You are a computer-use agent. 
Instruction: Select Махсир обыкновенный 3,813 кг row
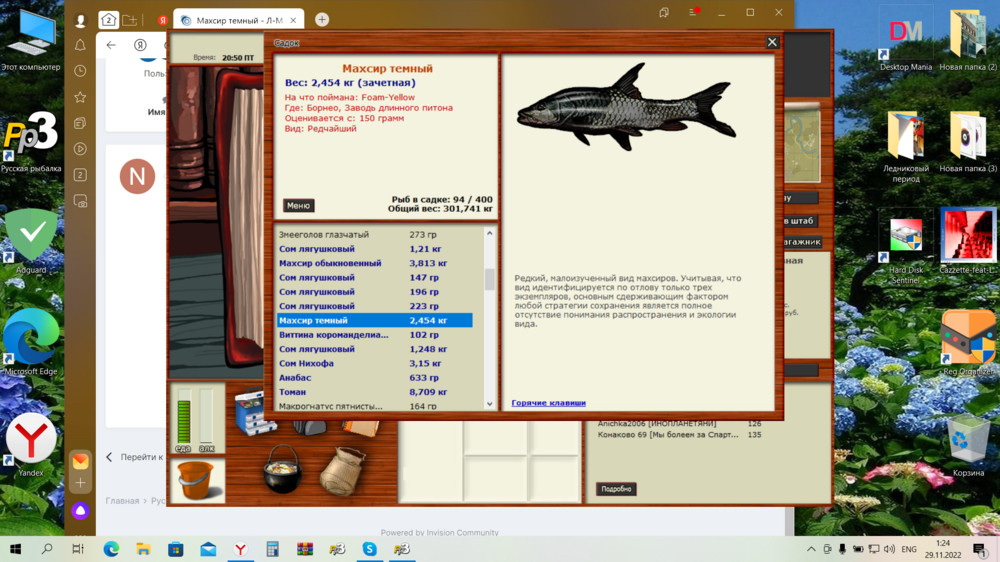click(x=374, y=263)
